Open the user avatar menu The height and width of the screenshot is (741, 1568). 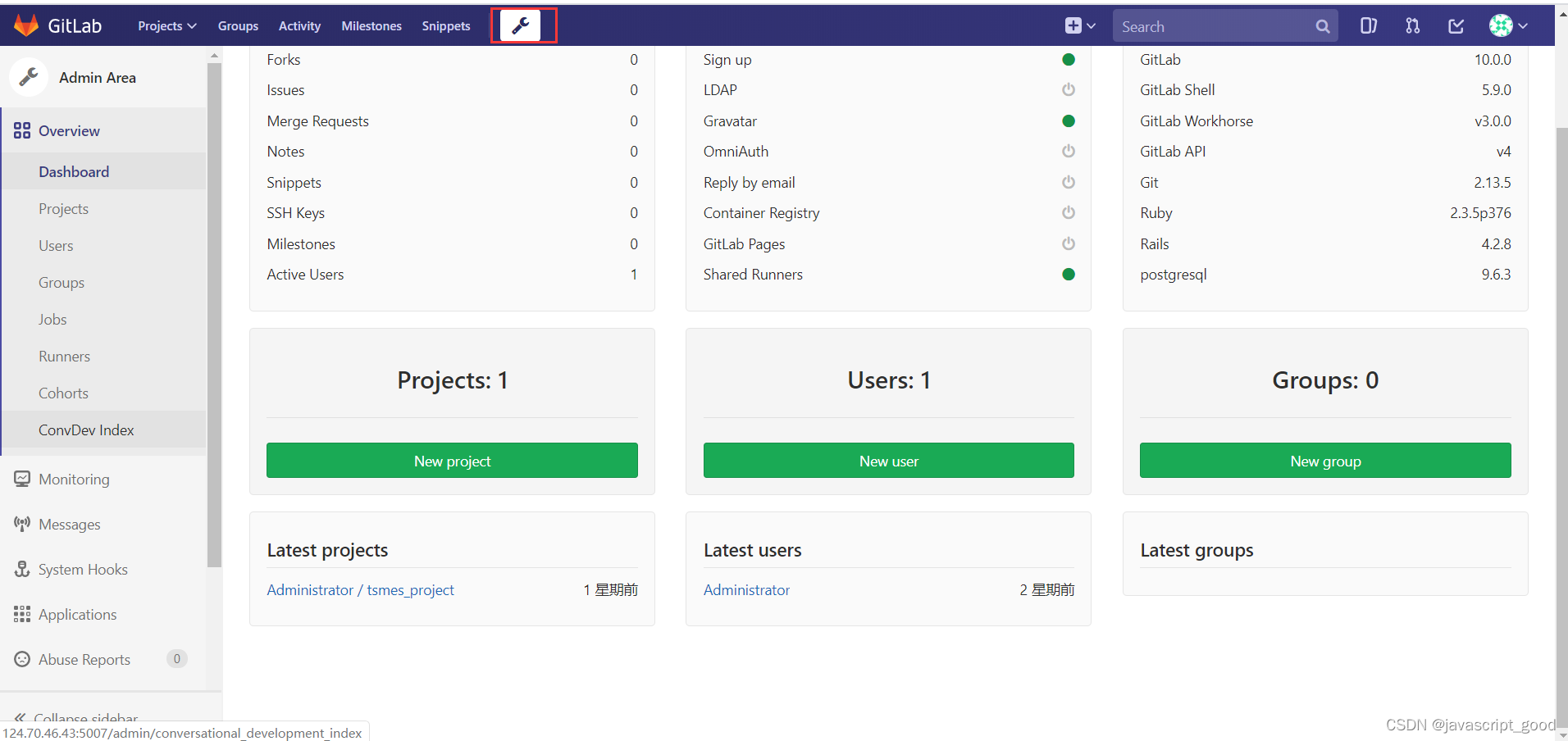click(x=1508, y=26)
